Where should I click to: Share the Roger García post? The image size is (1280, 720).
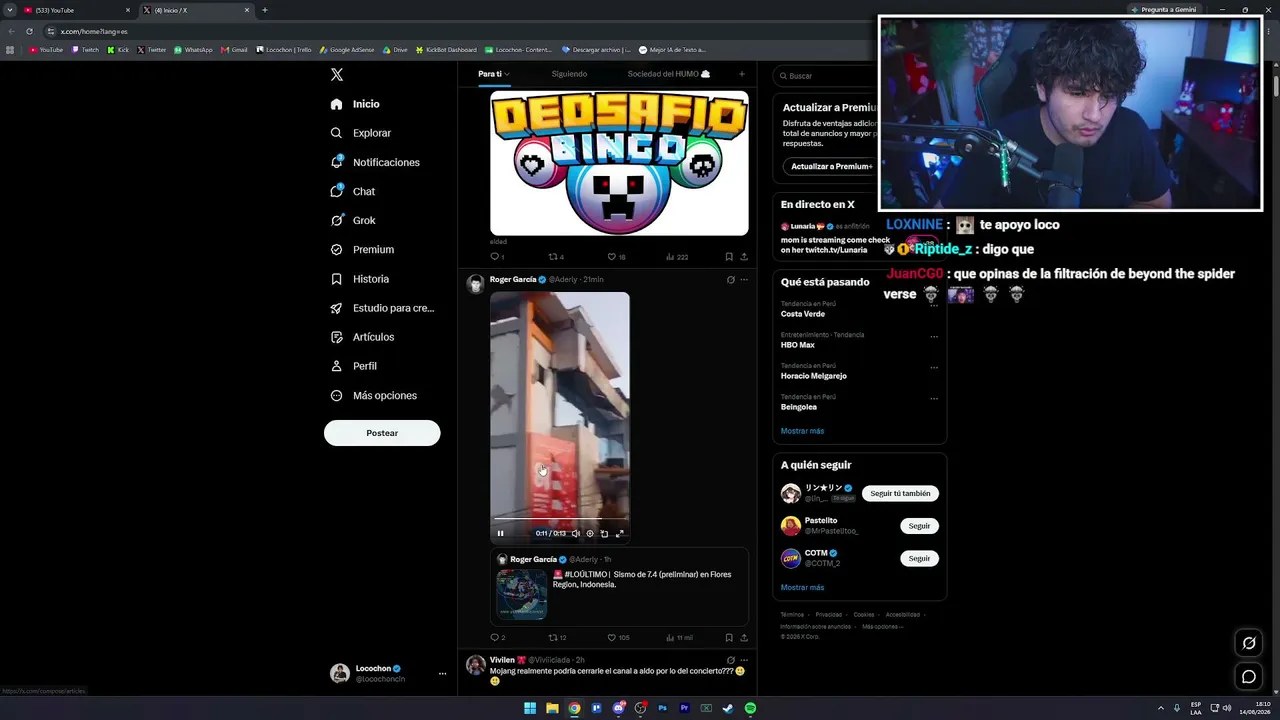coord(744,637)
